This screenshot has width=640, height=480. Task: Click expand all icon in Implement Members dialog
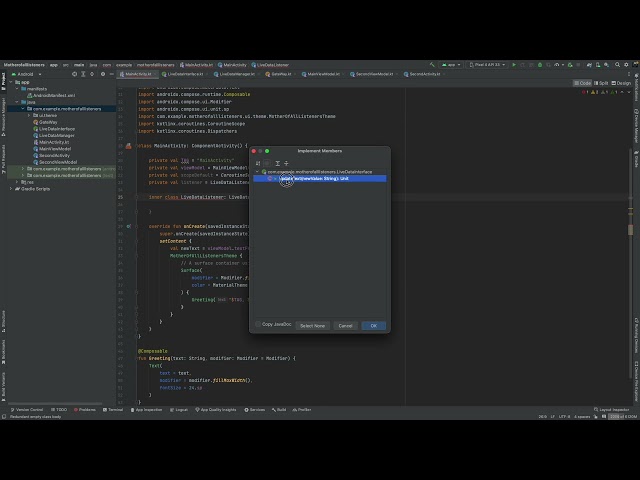click(278, 163)
